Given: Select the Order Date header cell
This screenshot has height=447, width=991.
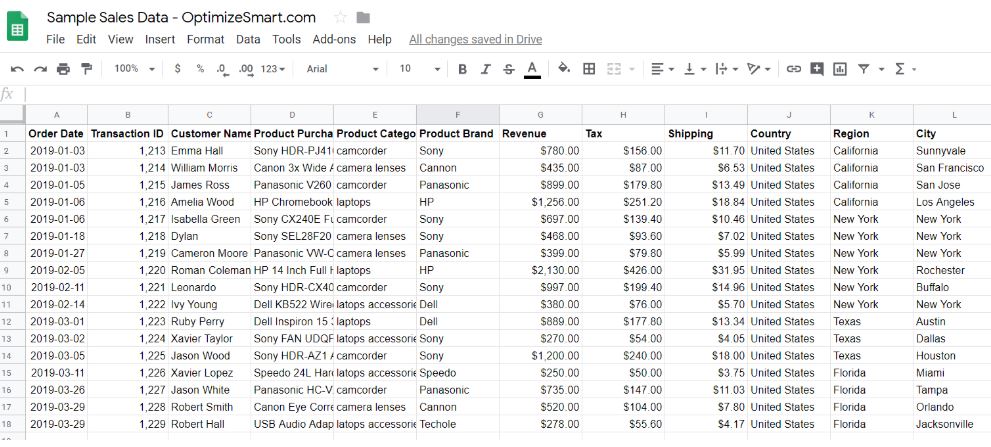Looking at the screenshot, I should point(56,134).
